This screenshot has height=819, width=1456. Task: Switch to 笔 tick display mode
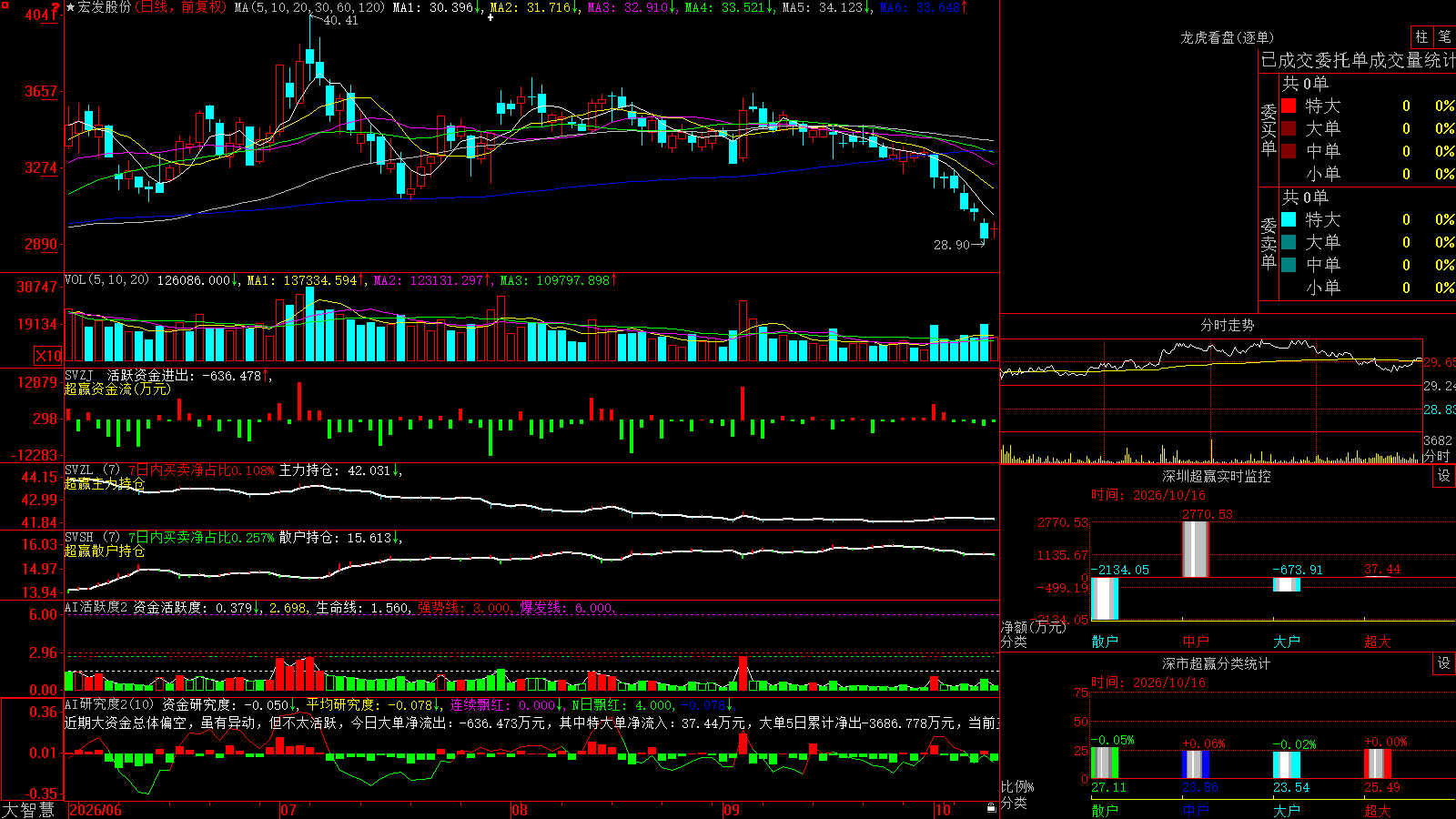point(1444,36)
